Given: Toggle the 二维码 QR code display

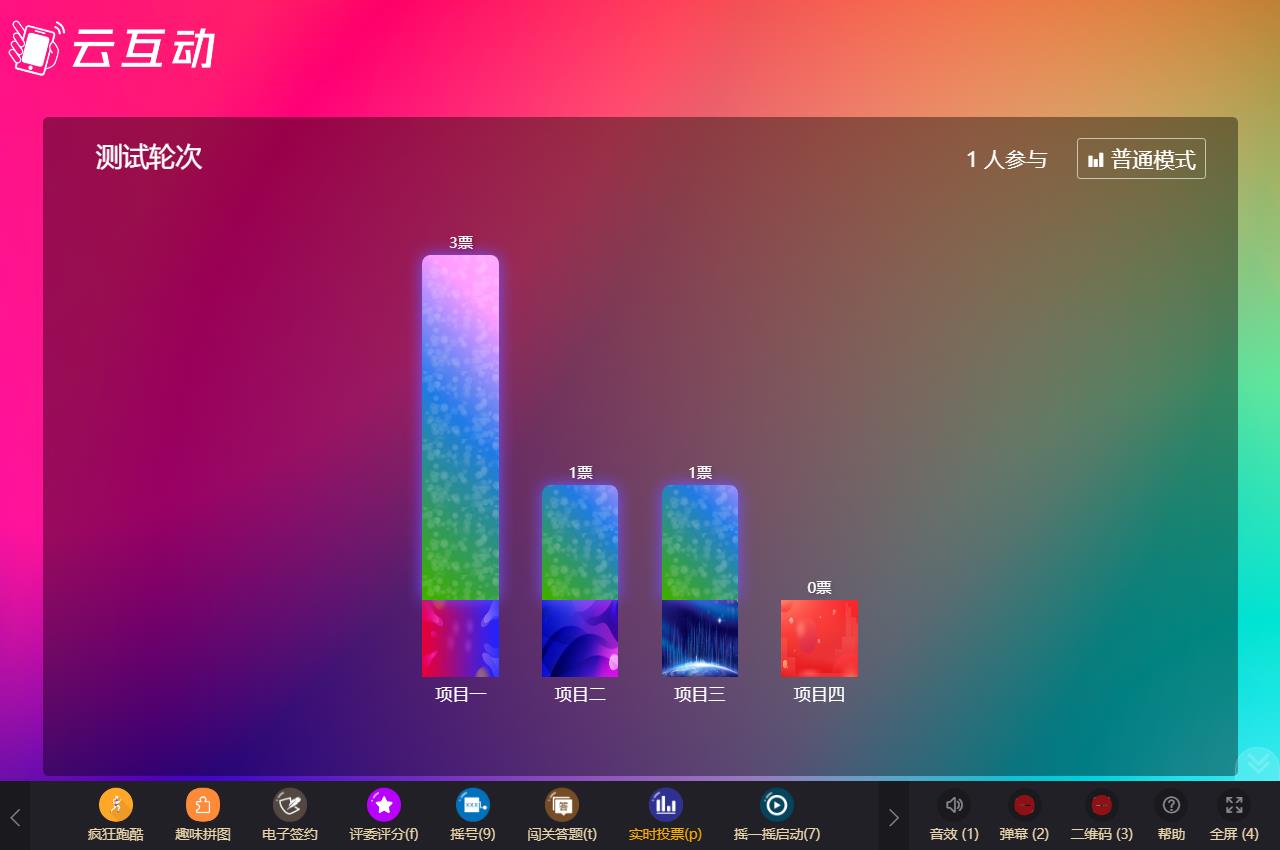Looking at the screenshot, I should 1101,805.
